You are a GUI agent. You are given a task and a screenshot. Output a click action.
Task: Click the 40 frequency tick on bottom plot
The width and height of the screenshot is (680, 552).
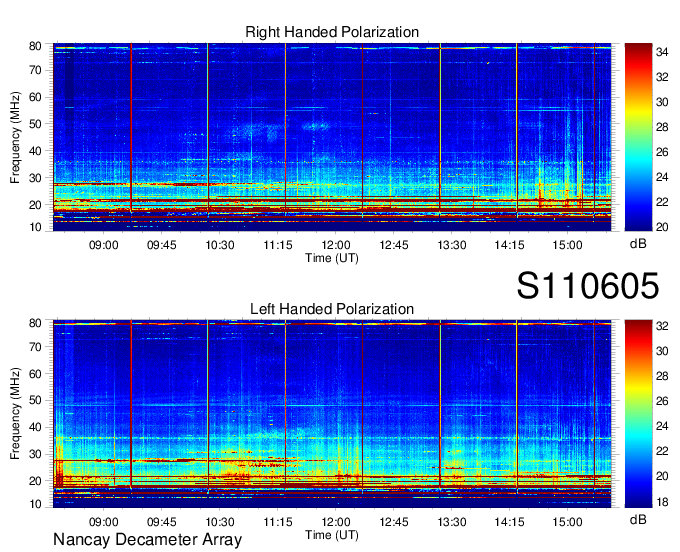pos(35,428)
